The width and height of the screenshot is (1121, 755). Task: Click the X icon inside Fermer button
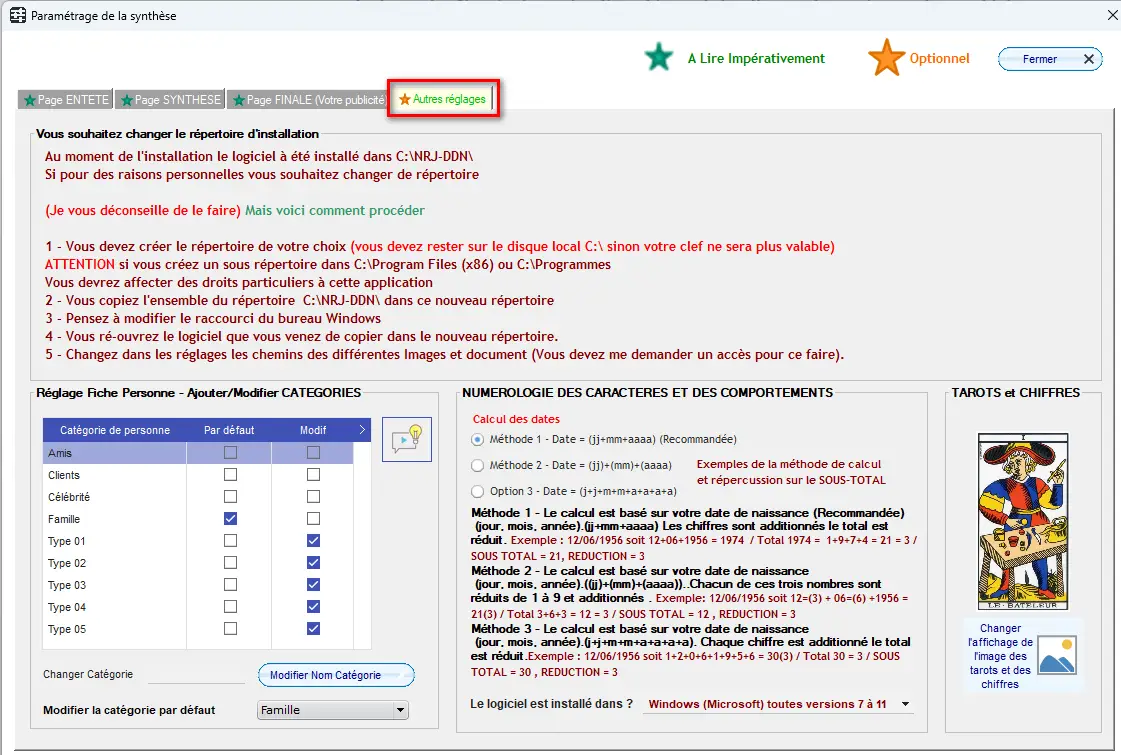(x=1089, y=59)
